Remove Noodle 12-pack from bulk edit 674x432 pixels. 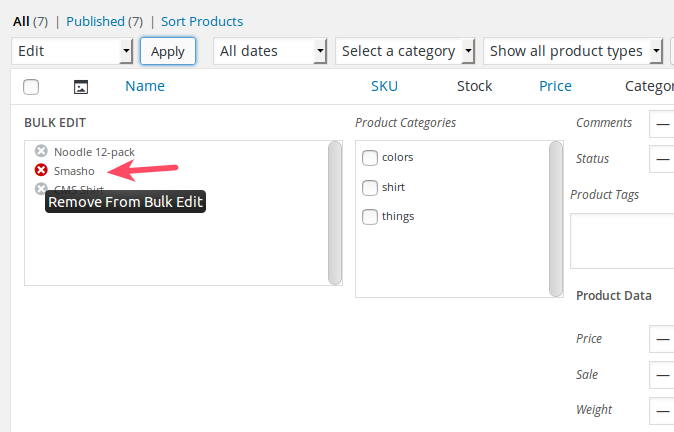(41, 151)
